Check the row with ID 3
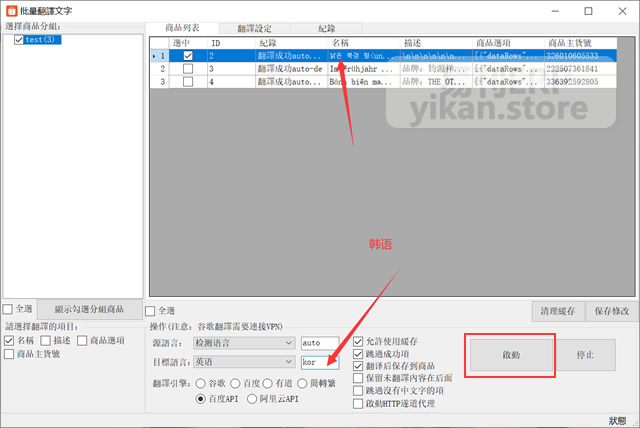This screenshot has width=640, height=428. pyautogui.click(x=187, y=69)
